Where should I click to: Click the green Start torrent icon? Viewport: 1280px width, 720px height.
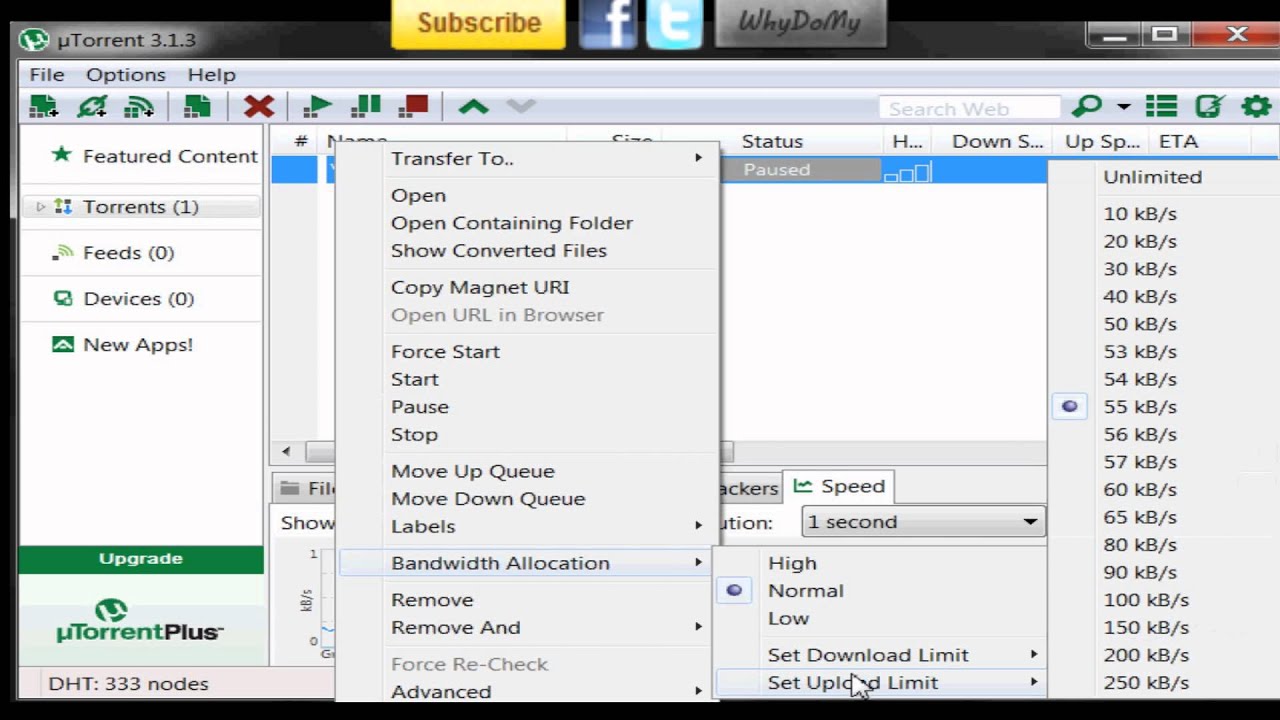[x=318, y=106]
